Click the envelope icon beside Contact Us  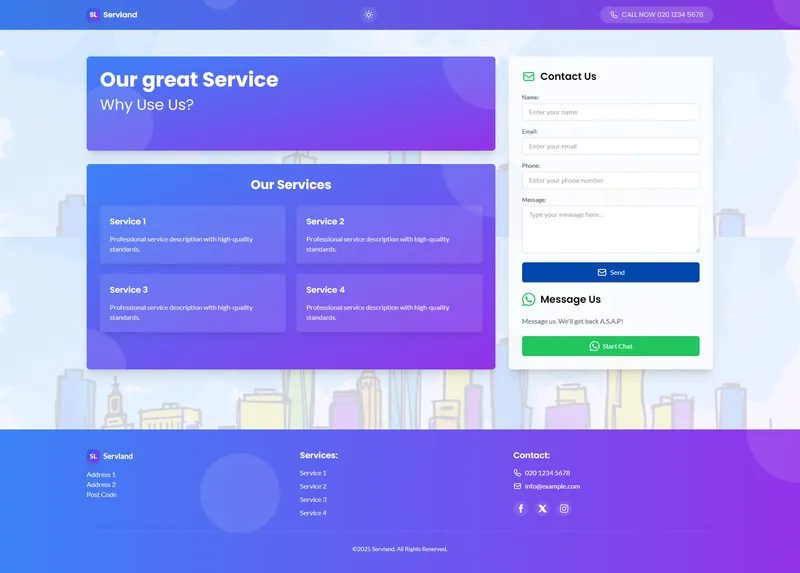pyautogui.click(x=529, y=77)
